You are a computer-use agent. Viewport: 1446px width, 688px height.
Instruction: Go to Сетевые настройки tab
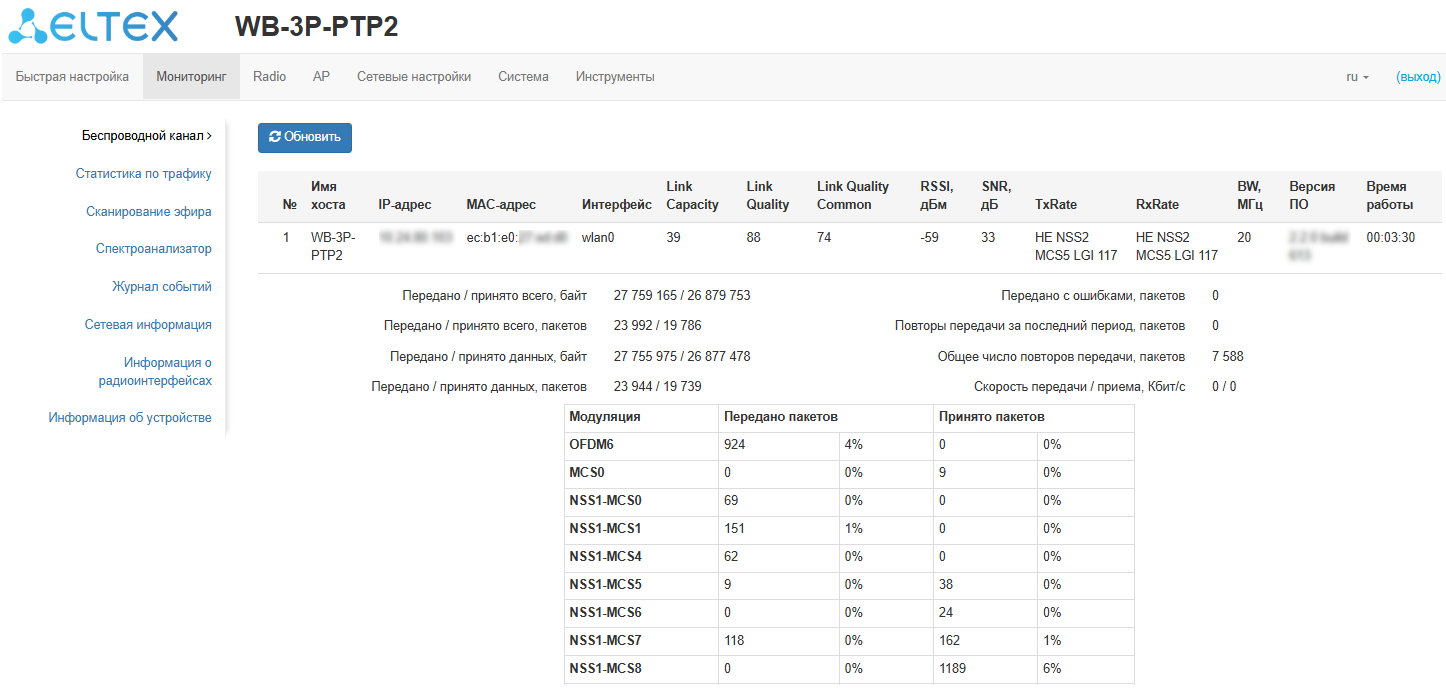pyautogui.click(x=414, y=77)
